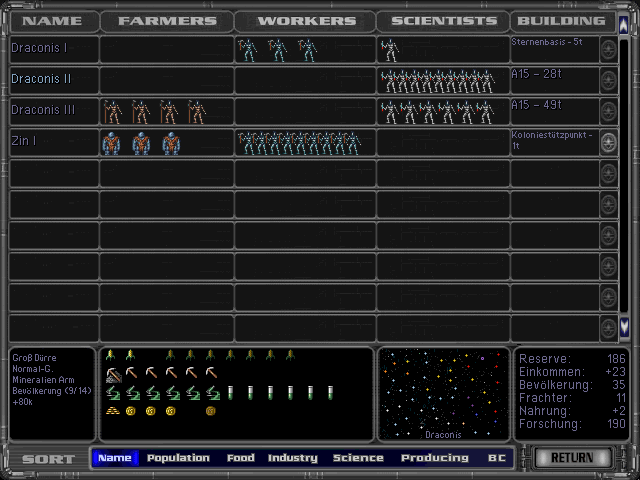Click the Draconis galaxy minimap
This screenshot has width=640, height=480.
tap(443, 393)
